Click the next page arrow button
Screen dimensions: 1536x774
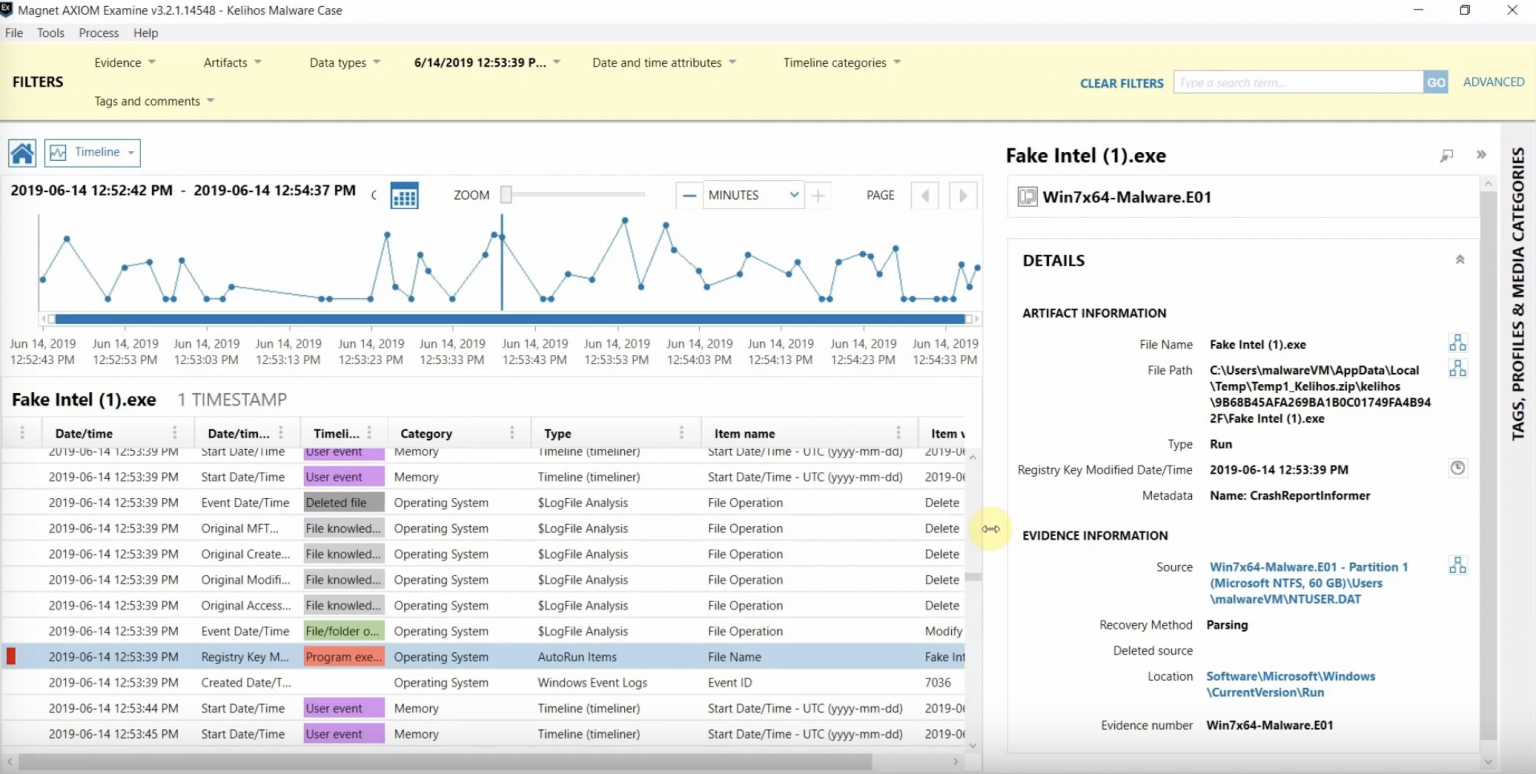(962, 195)
